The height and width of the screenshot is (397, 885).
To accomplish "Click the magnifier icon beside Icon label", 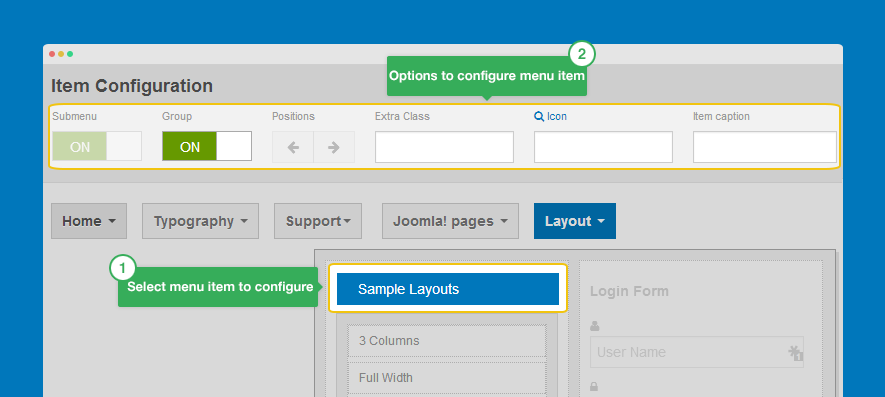I will [538, 116].
